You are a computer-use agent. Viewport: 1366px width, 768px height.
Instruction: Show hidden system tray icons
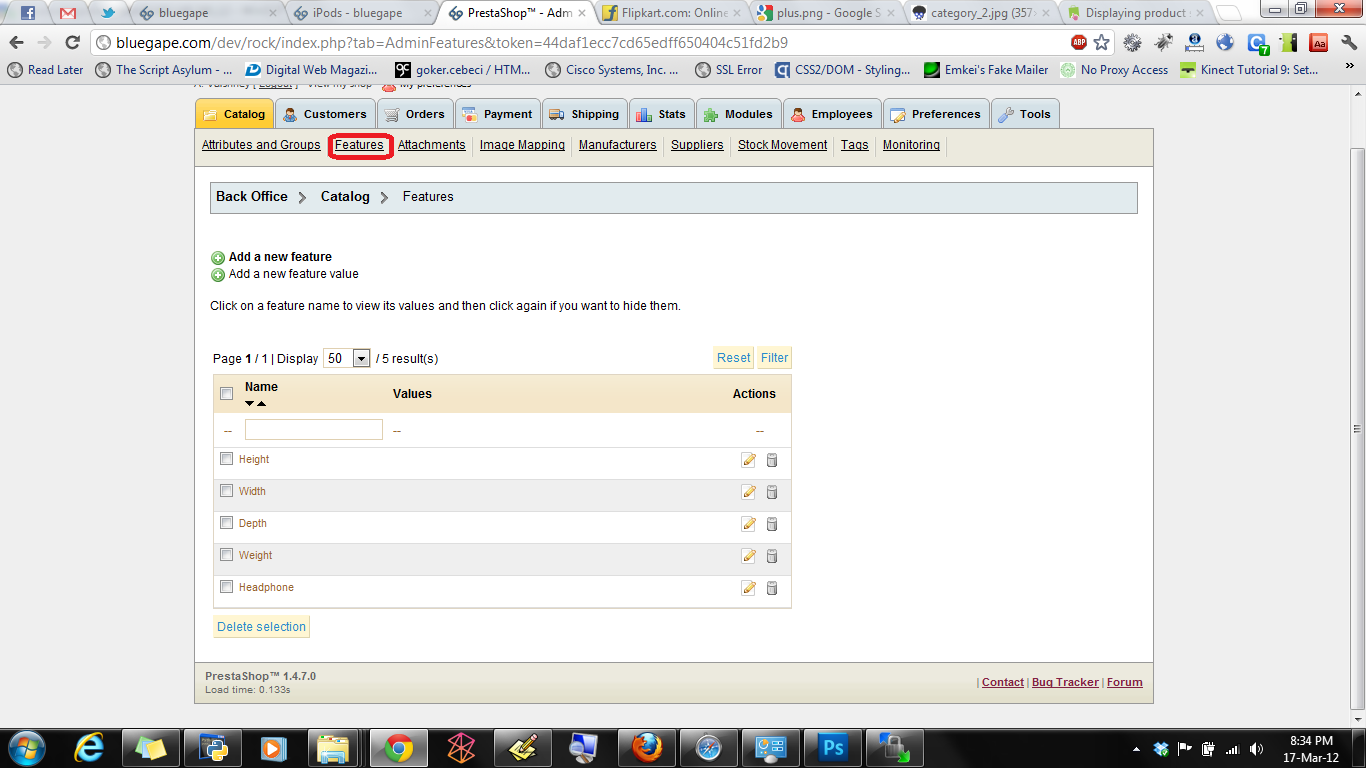pyautogui.click(x=1136, y=749)
